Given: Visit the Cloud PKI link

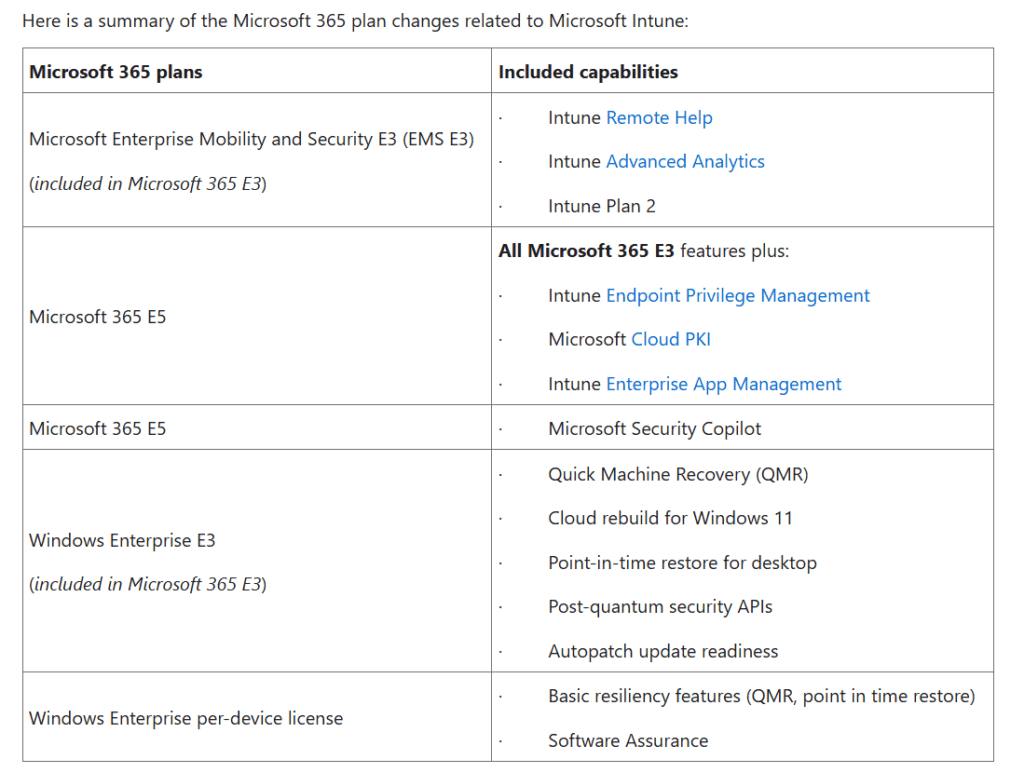Looking at the screenshot, I should pos(671,340).
